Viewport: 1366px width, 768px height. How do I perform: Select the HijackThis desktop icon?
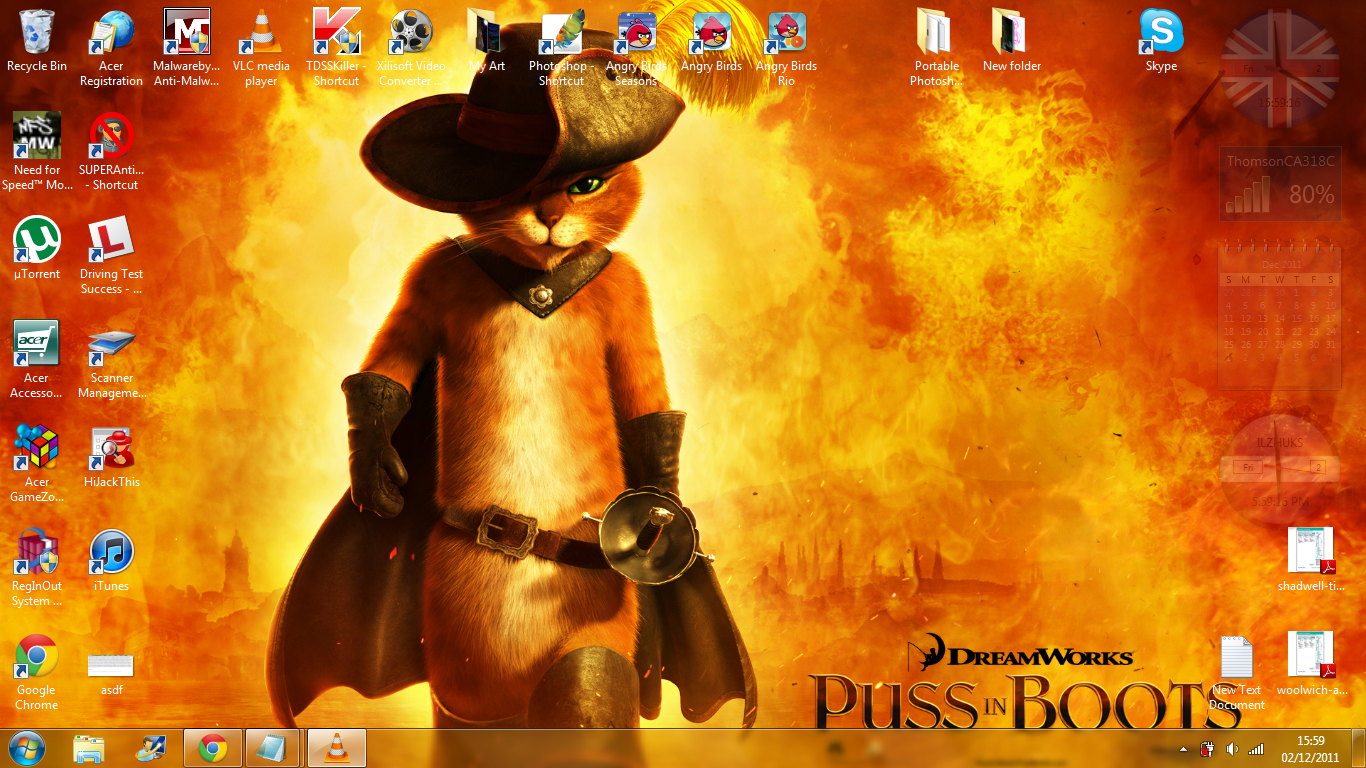click(111, 450)
